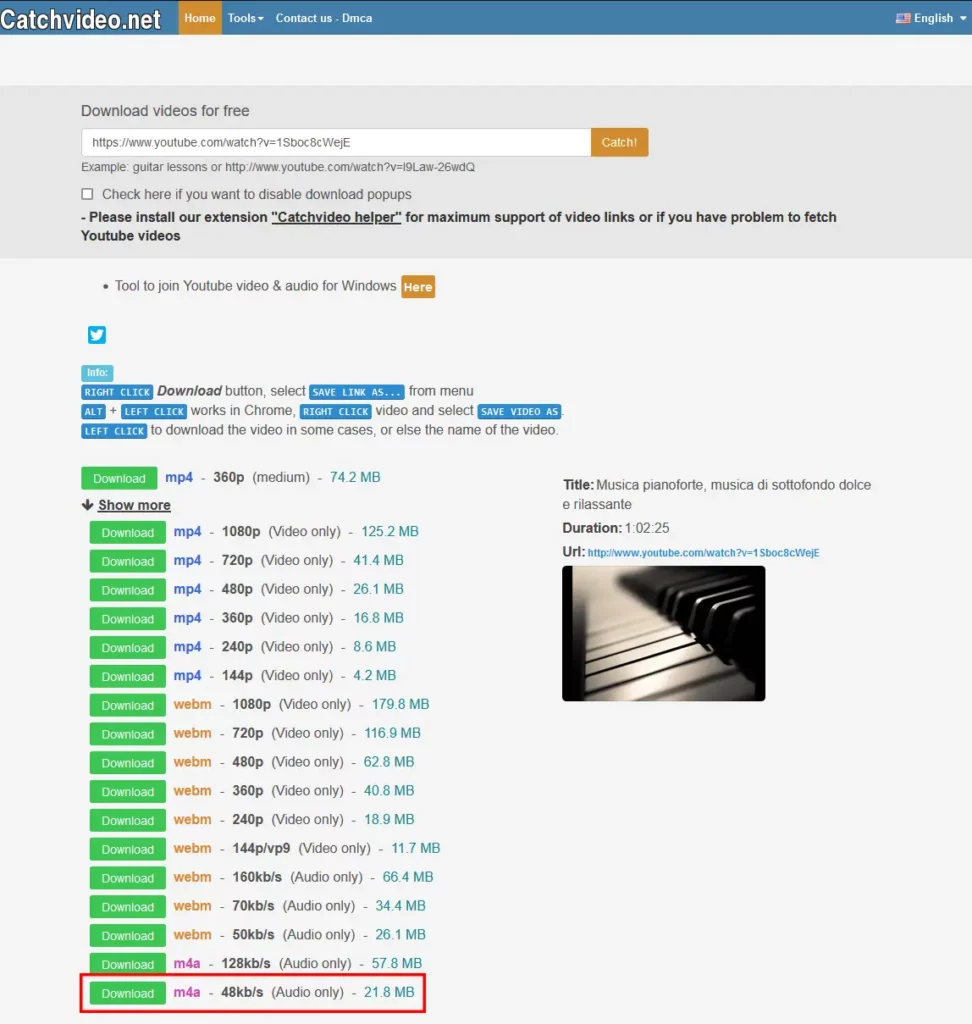972x1024 pixels.
Task: Download m4a 48kb/s audio only
Action: tap(127, 993)
